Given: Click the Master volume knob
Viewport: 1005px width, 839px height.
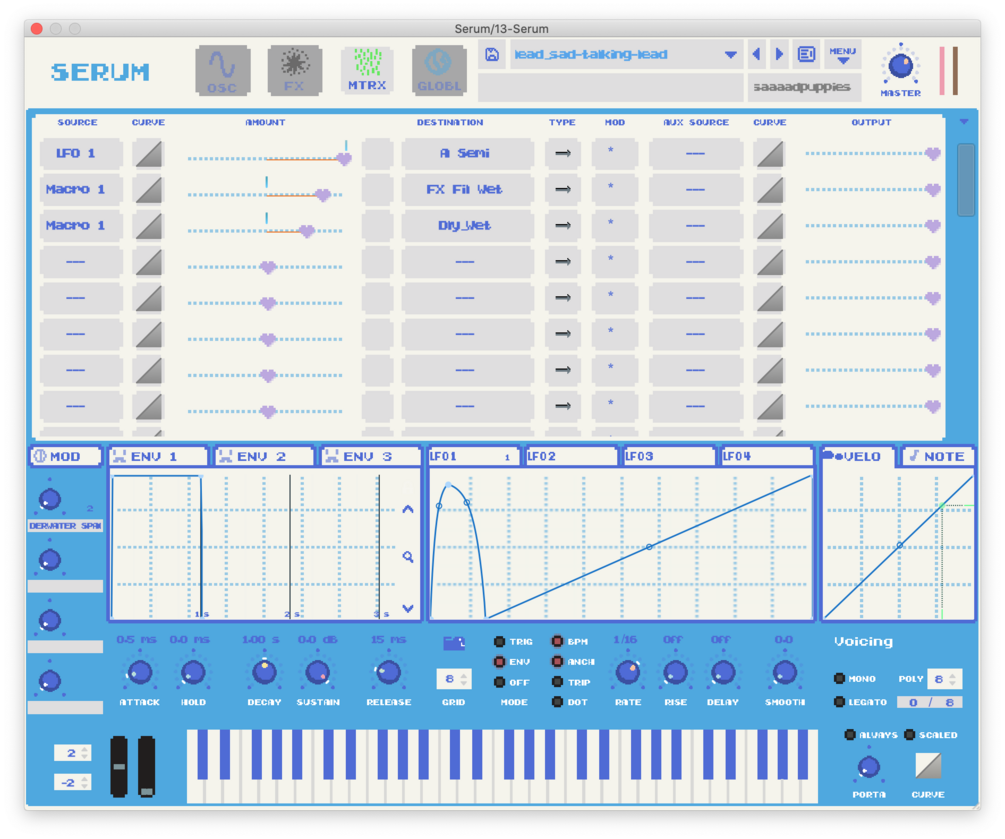Looking at the screenshot, I should point(901,66).
